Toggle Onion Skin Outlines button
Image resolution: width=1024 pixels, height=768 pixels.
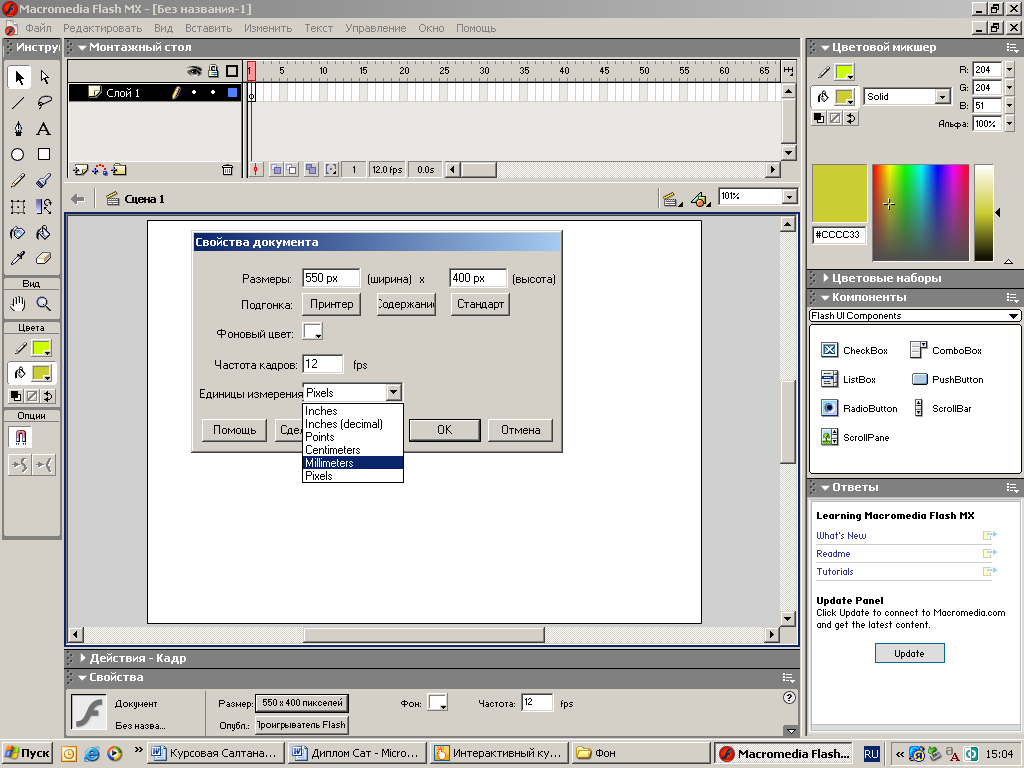[291, 170]
